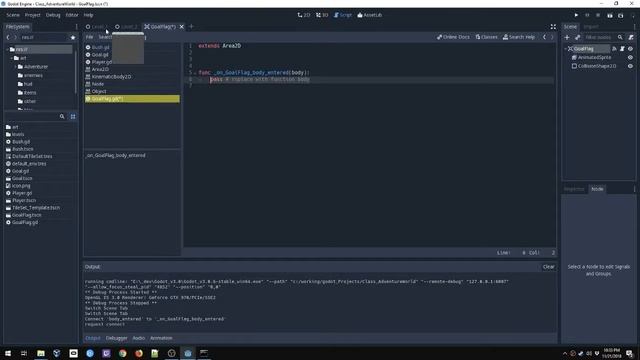Screen dimensions: 640x360
Task: Open the Help menu
Action: pos(88,15)
